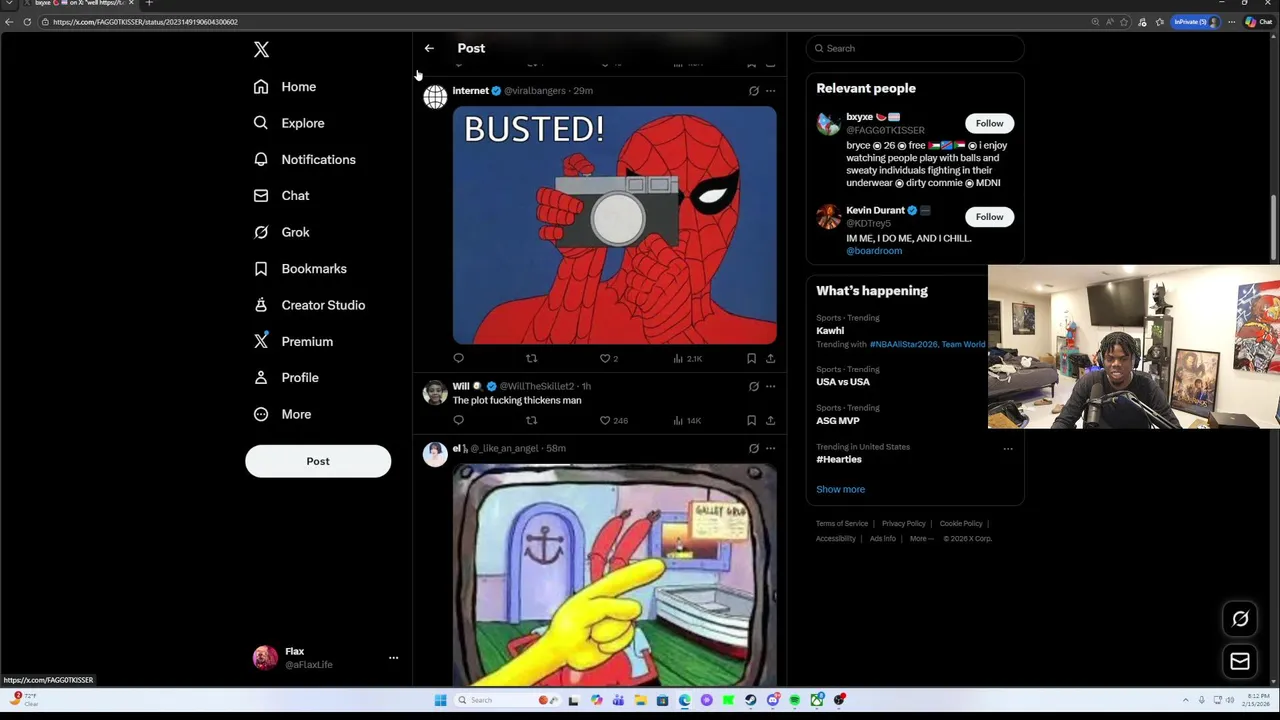The width and height of the screenshot is (1280, 720).
Task: Open more options on Will's post
Action: (x=770, y=386)
